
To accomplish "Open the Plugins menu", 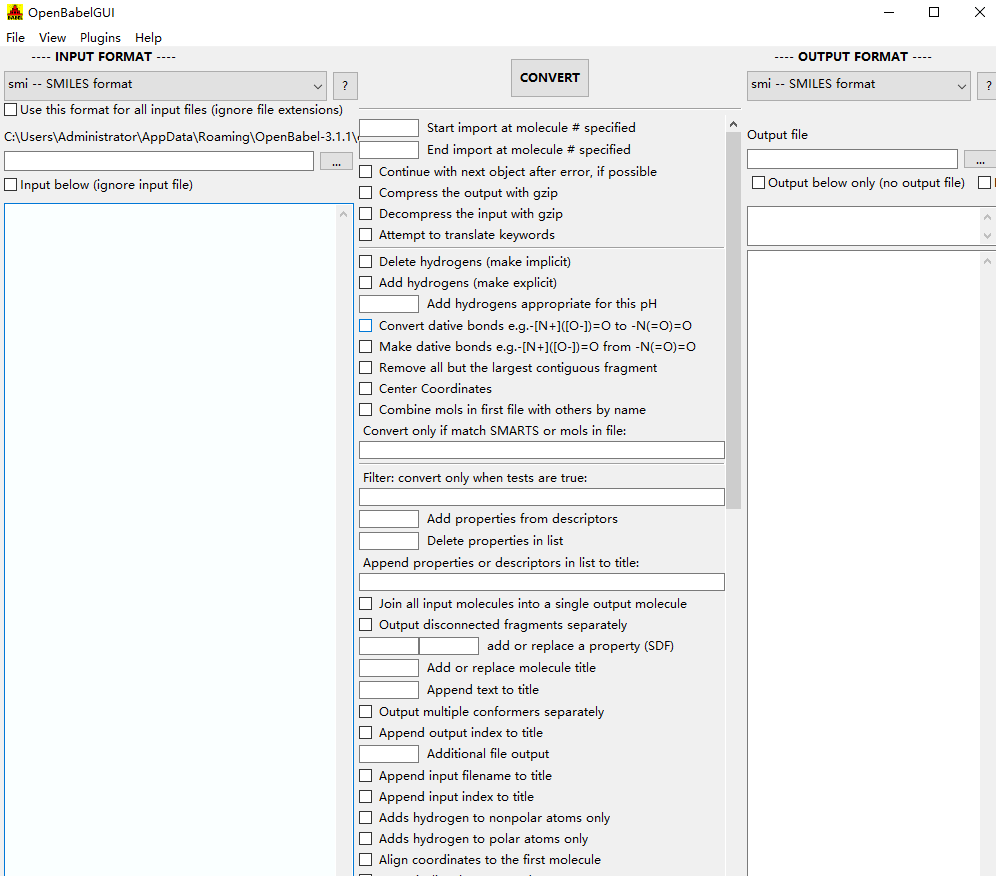I will (x=100, y=38).
